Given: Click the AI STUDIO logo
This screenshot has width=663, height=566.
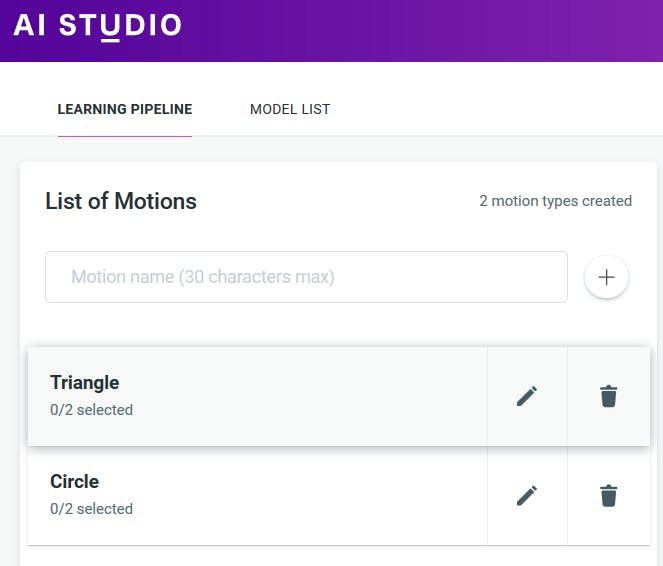Looking at the screenshot, I should [x=98, y=26].
